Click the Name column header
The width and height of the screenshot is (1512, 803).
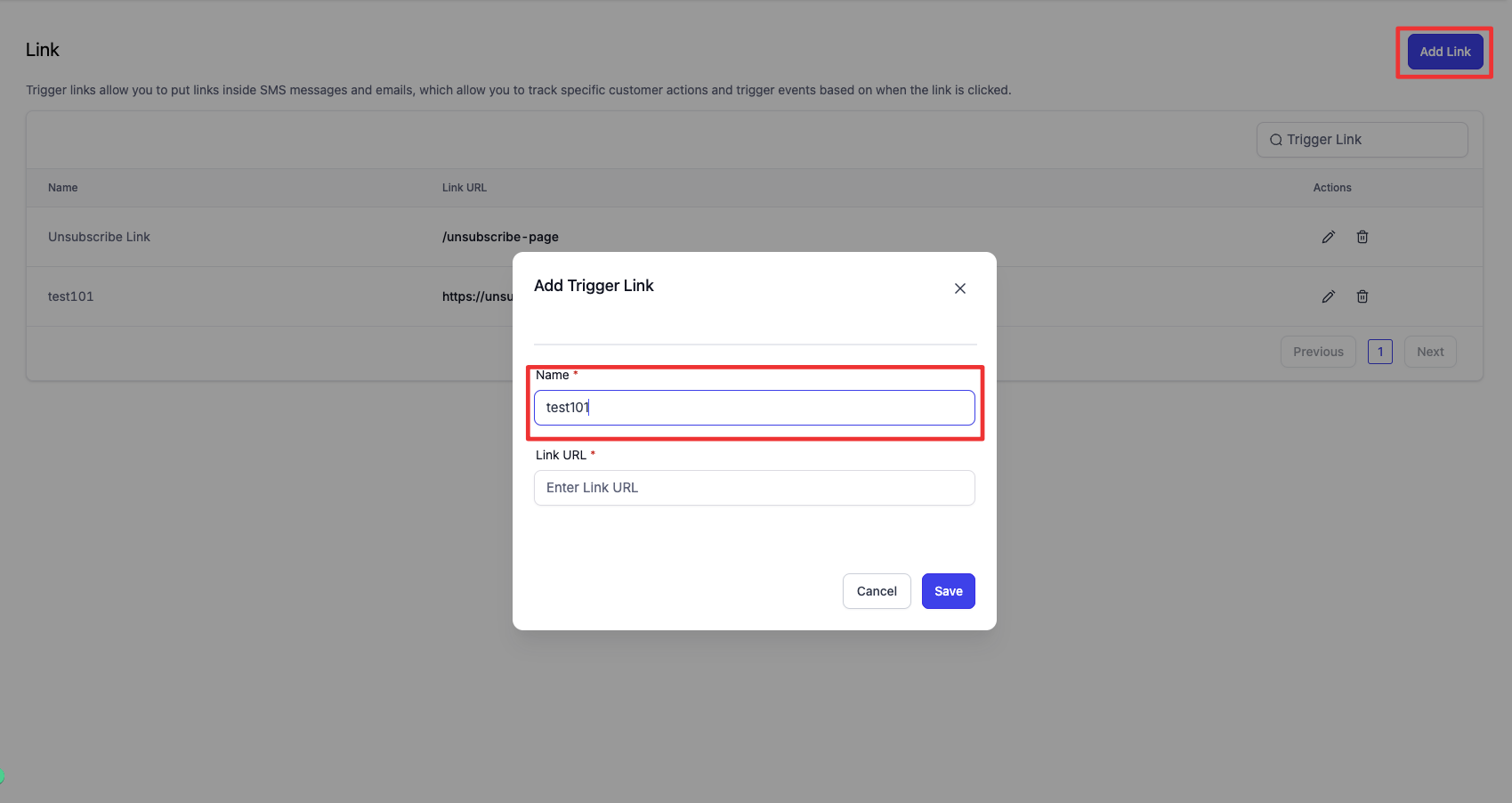coord(62,188)
